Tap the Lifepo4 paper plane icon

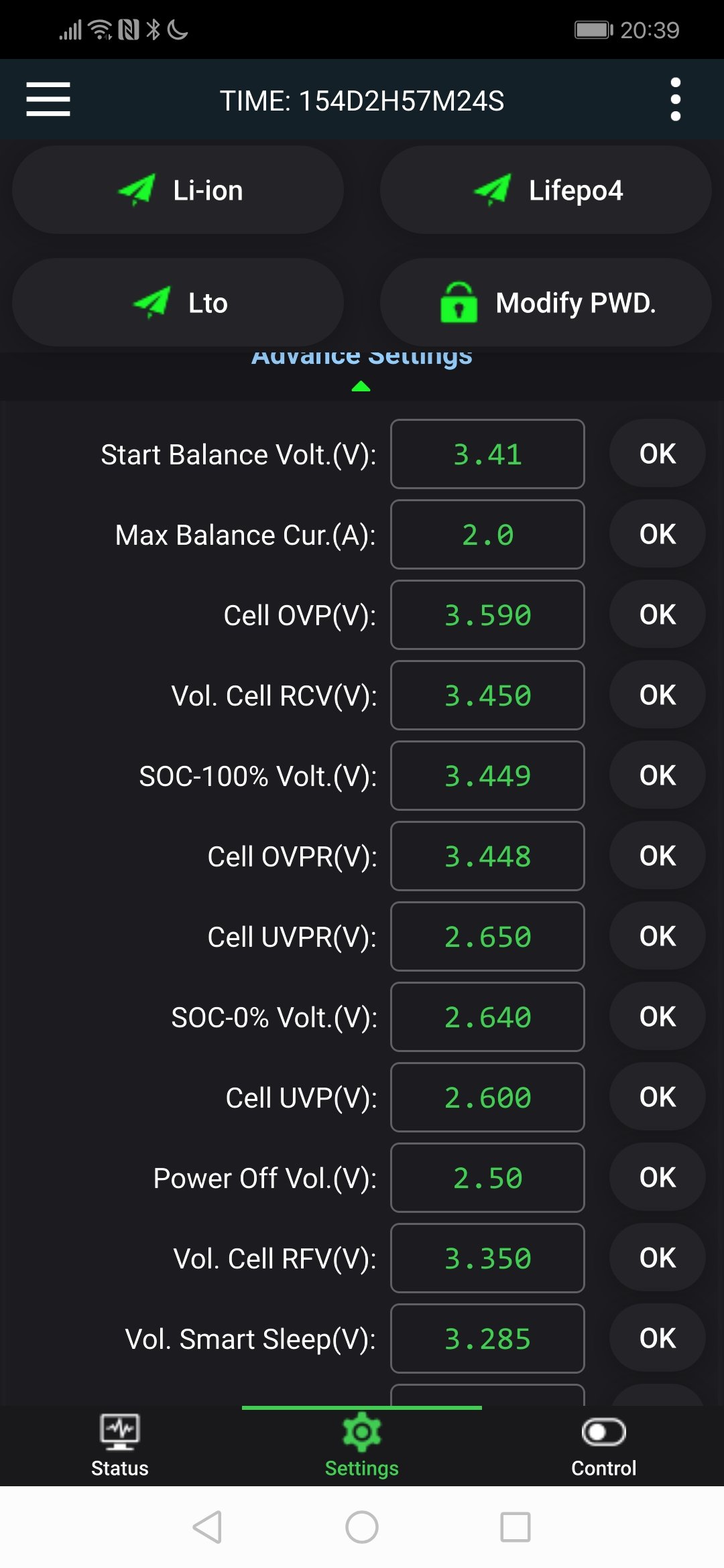[x=493, y=190]
